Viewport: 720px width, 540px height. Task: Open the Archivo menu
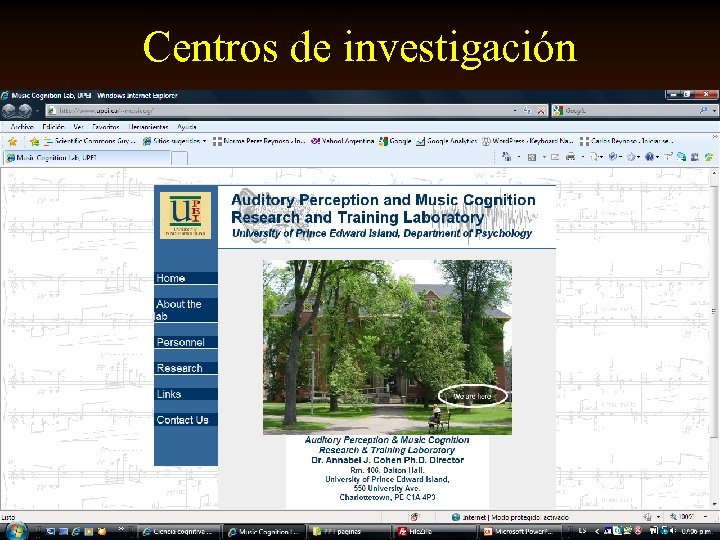(22, 127)
